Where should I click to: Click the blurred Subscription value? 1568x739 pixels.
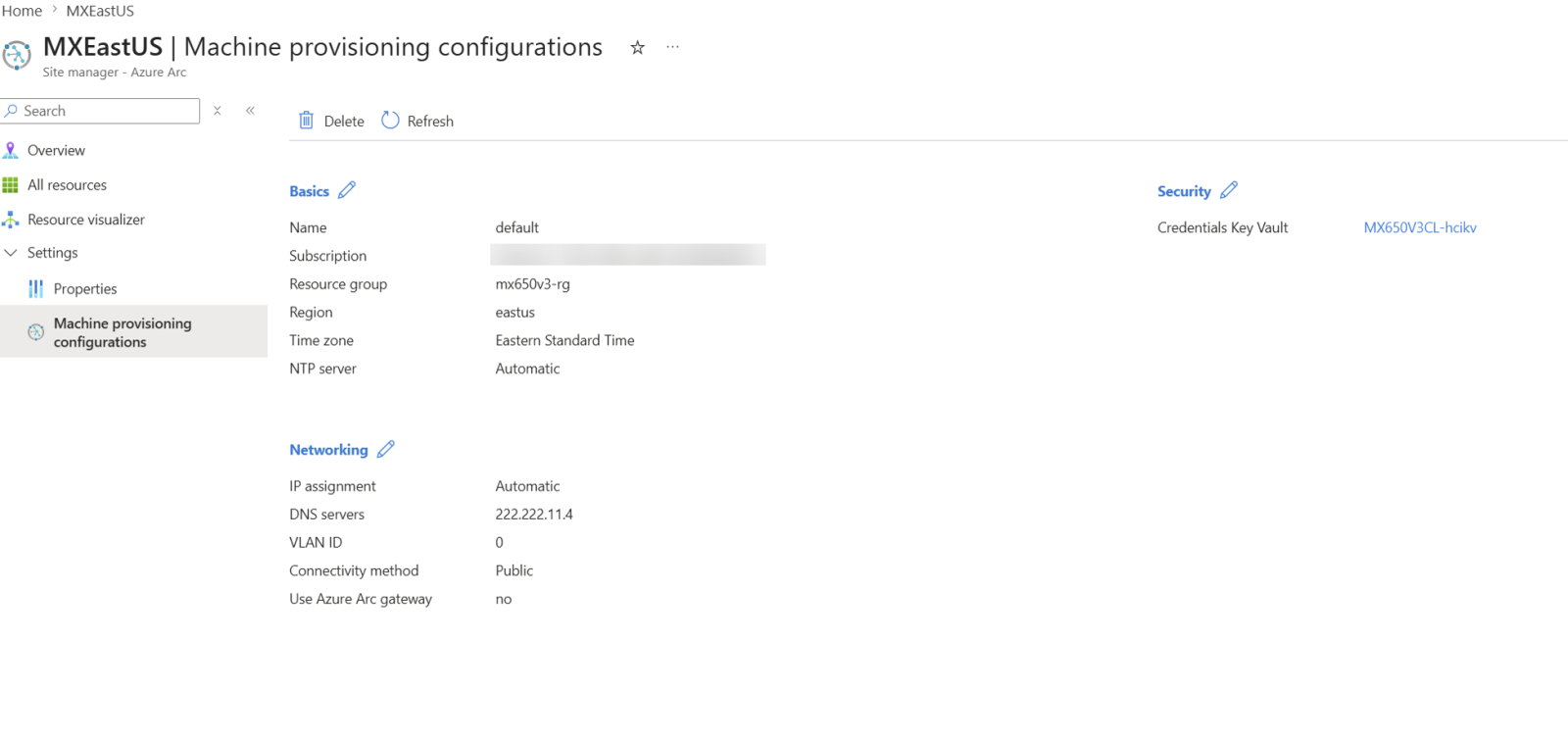[x=628, y=255]
